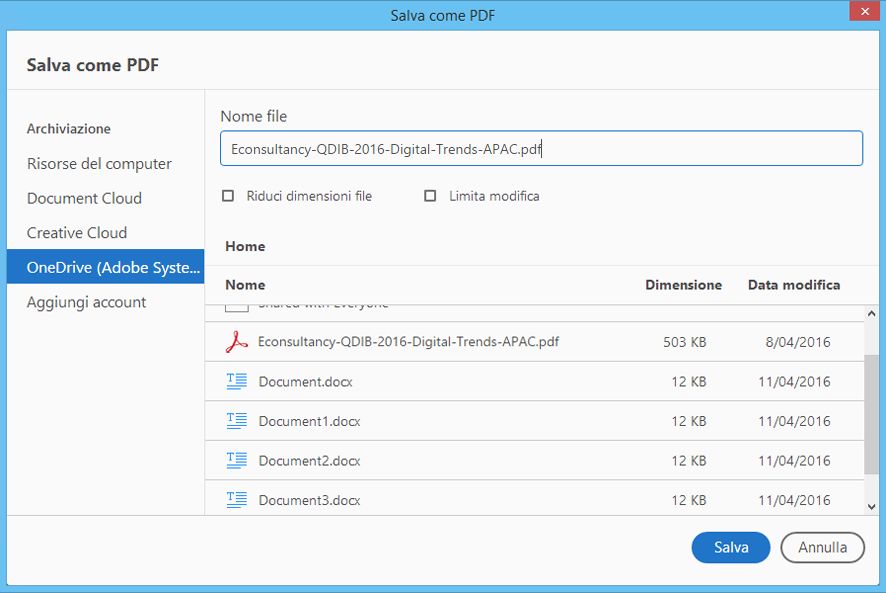
Task: Open Creative Cloud storage location
Action: click(x=77, y=233)
